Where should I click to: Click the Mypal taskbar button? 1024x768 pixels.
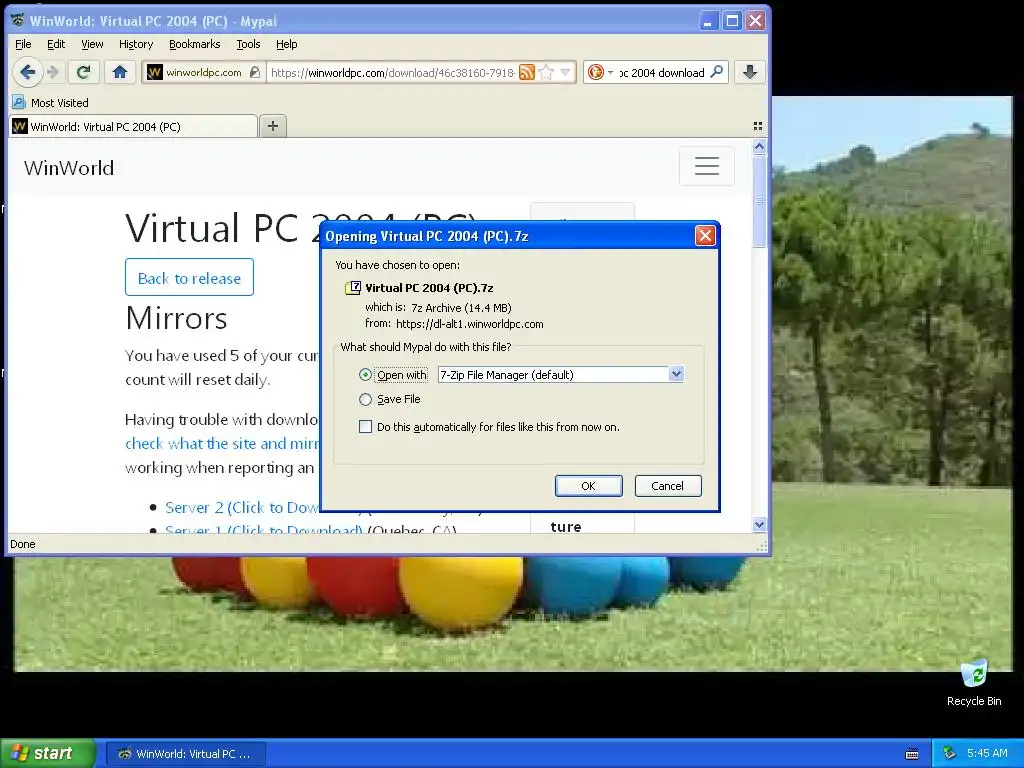pos(185,754)
